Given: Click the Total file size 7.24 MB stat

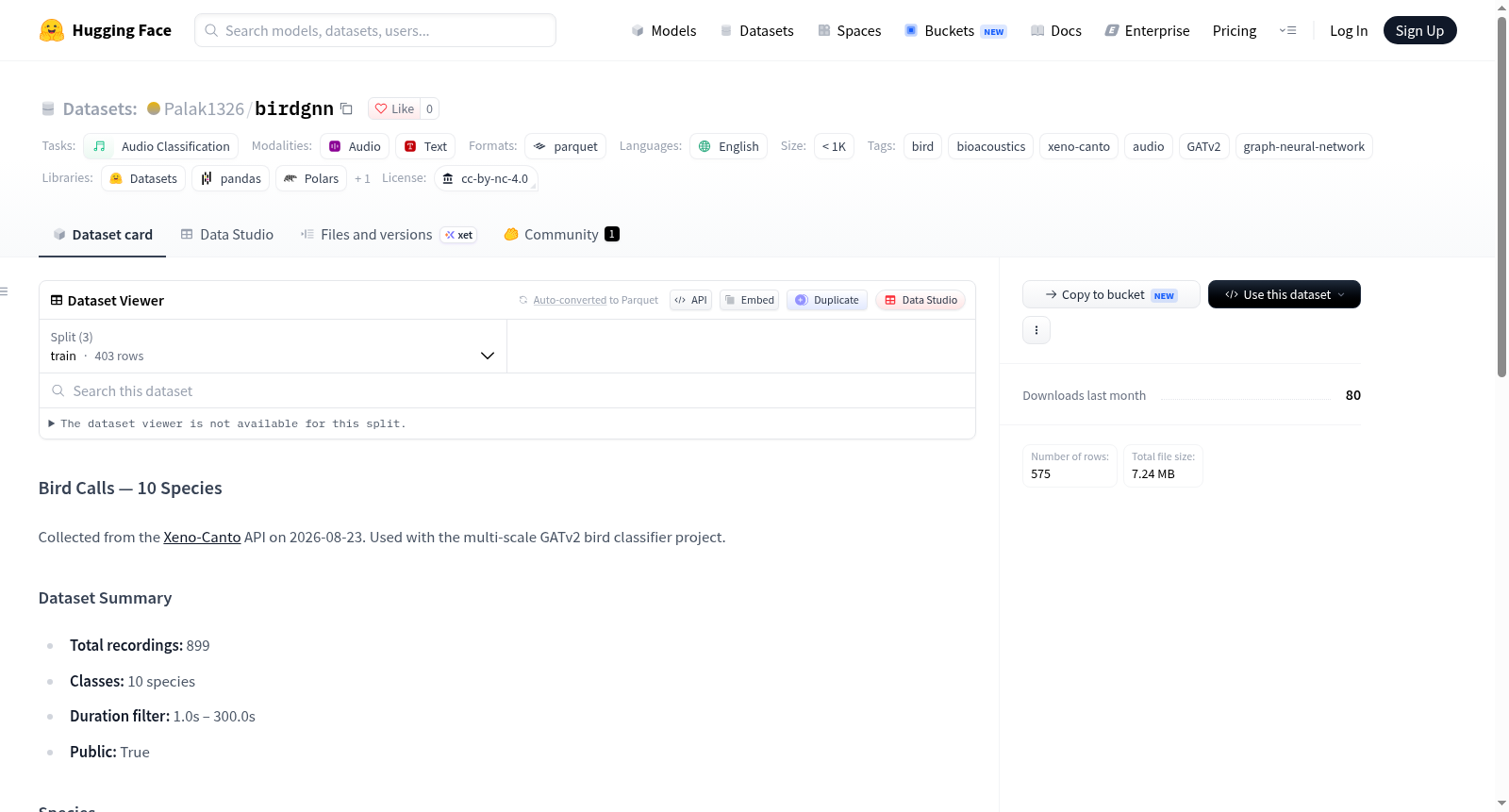Looking at the screenshot, I should click(1163, 465).
